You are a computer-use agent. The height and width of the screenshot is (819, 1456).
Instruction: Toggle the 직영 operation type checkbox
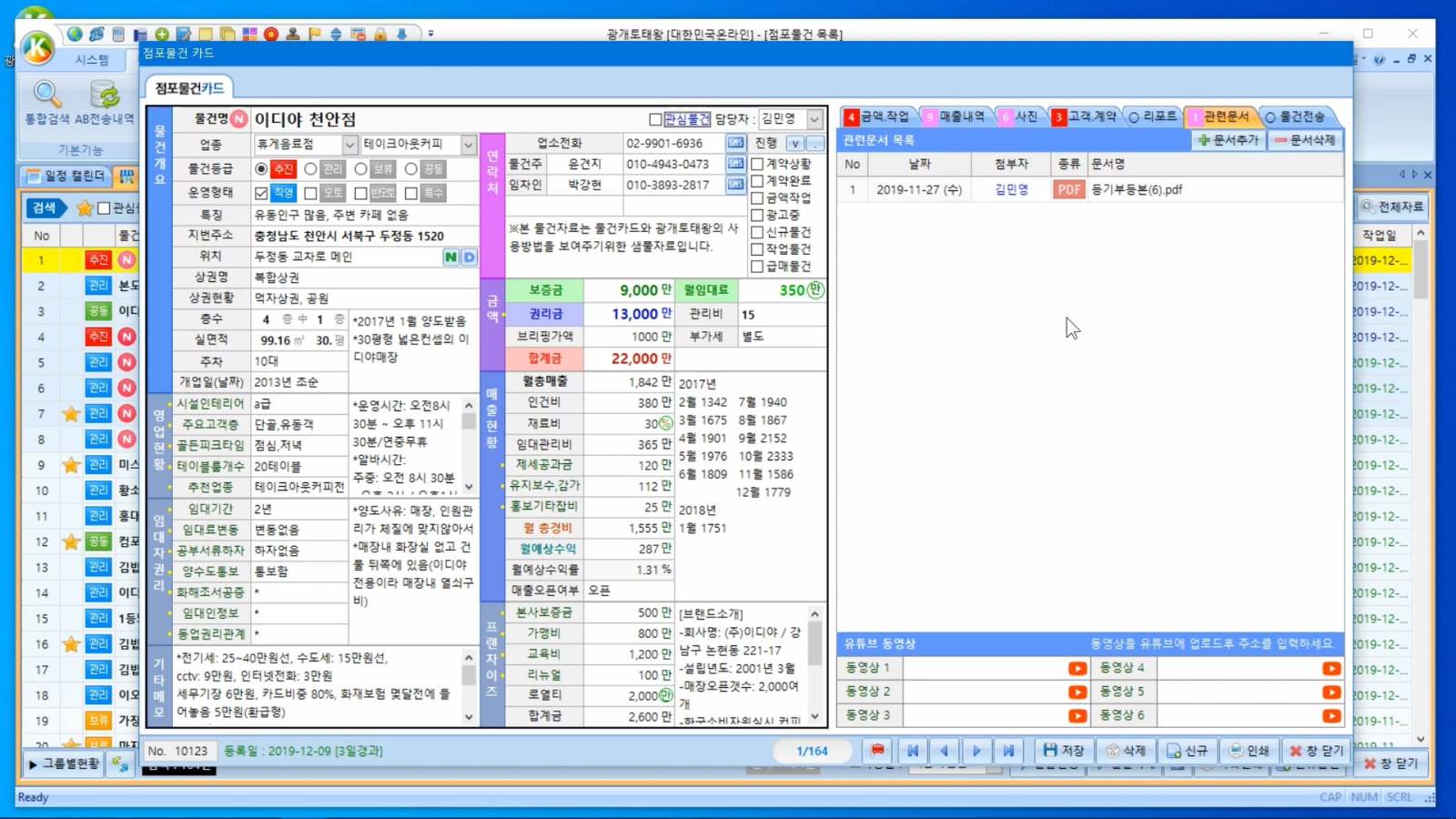262,194
